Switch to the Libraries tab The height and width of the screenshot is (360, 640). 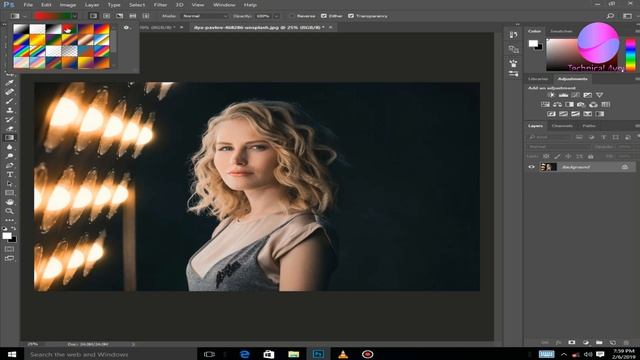538,79
